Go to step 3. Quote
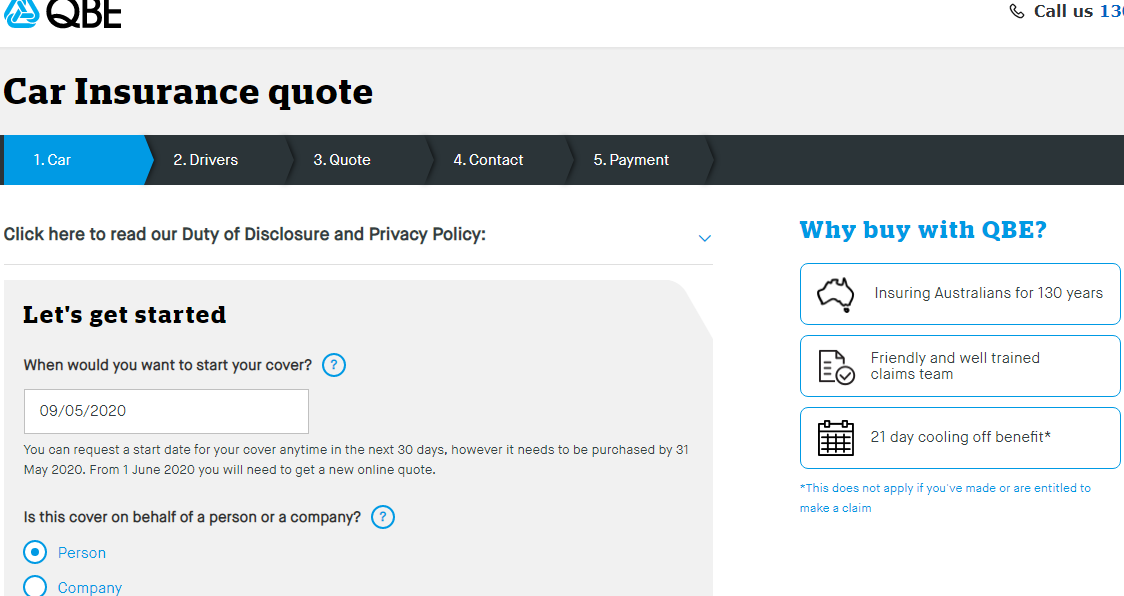Viewport: 1124px width, 596px height. (355, 160)
